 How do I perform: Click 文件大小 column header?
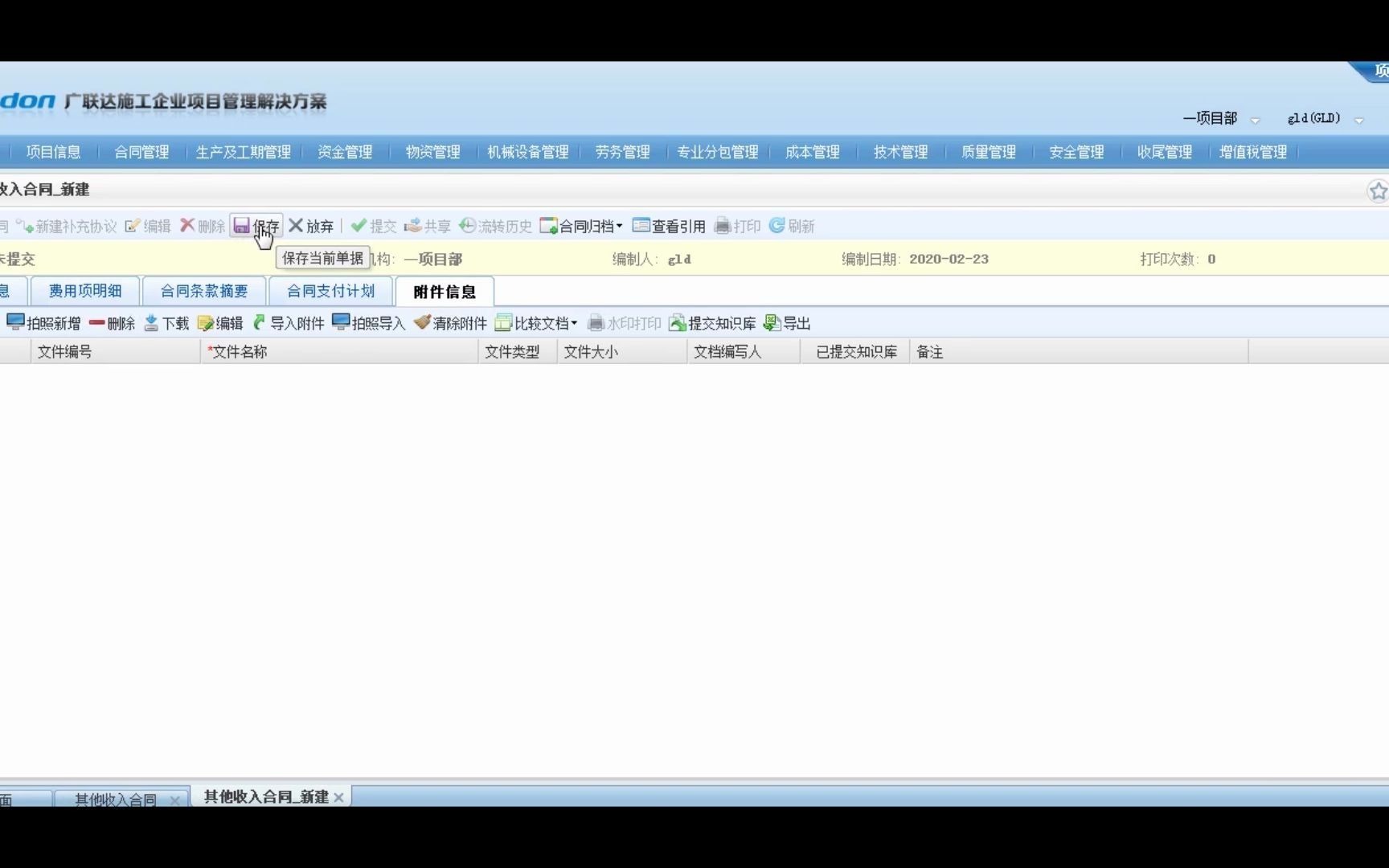(x=622, y=352)
